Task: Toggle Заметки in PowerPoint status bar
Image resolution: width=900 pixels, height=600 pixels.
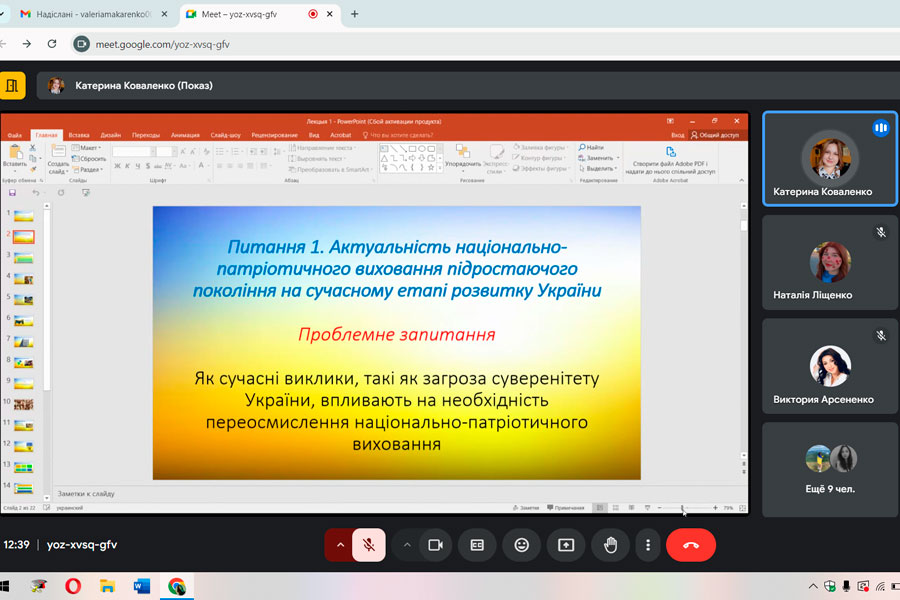Action: 526,508
